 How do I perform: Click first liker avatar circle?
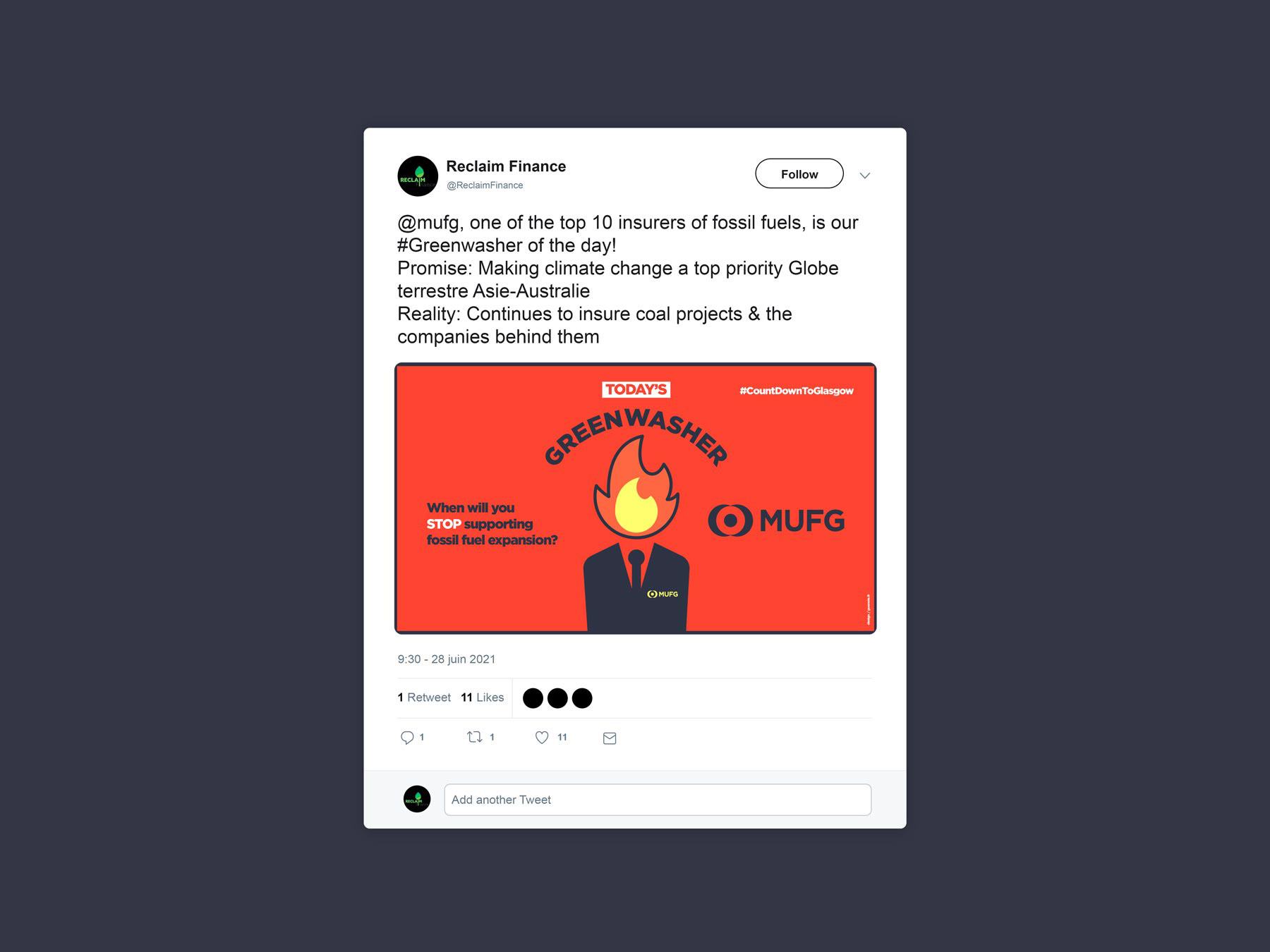click(x=533, y=698)
